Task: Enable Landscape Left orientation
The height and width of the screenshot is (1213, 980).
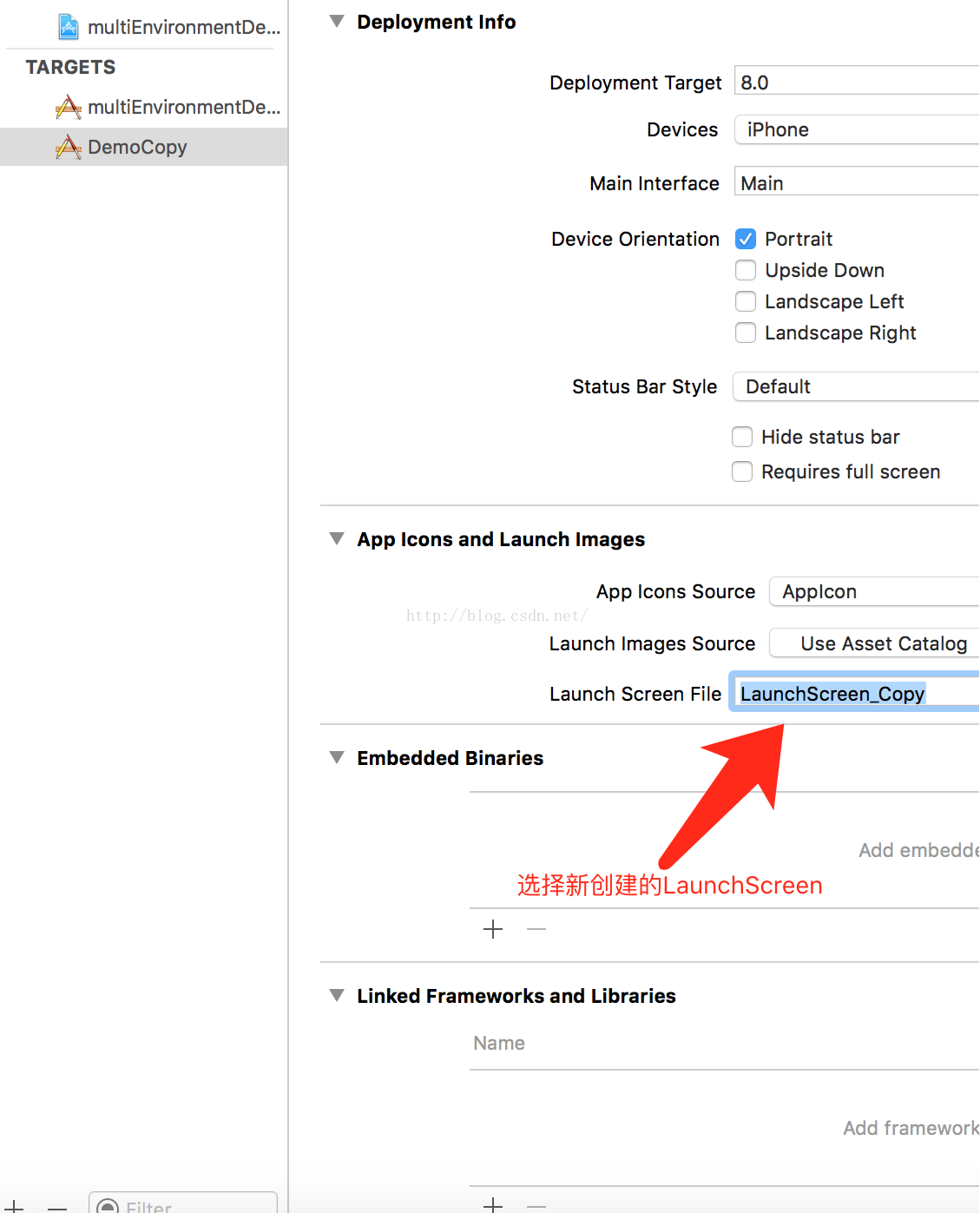Action: [x=746, y=301]
